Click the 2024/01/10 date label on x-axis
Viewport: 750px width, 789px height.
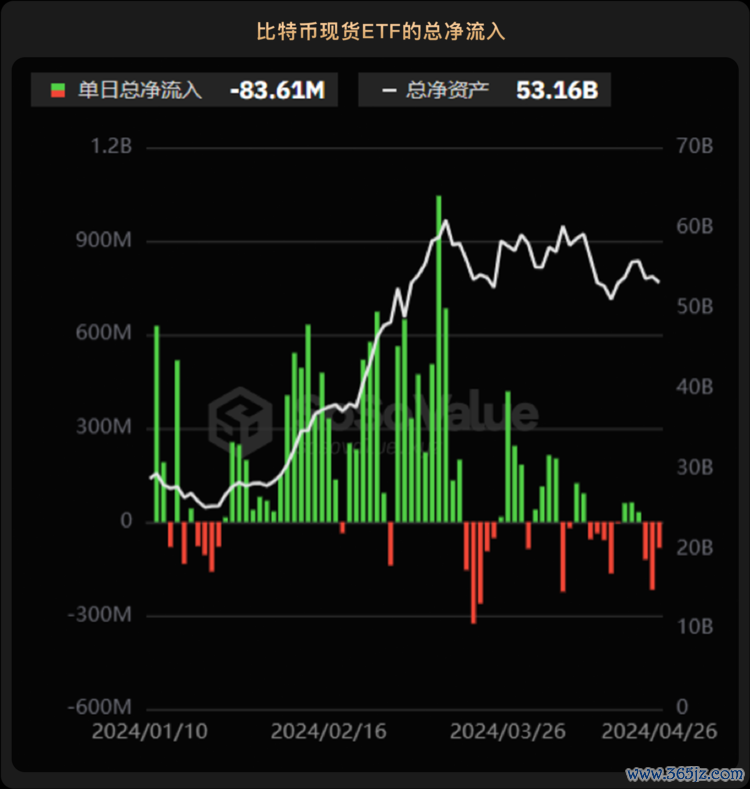[150, 731]
